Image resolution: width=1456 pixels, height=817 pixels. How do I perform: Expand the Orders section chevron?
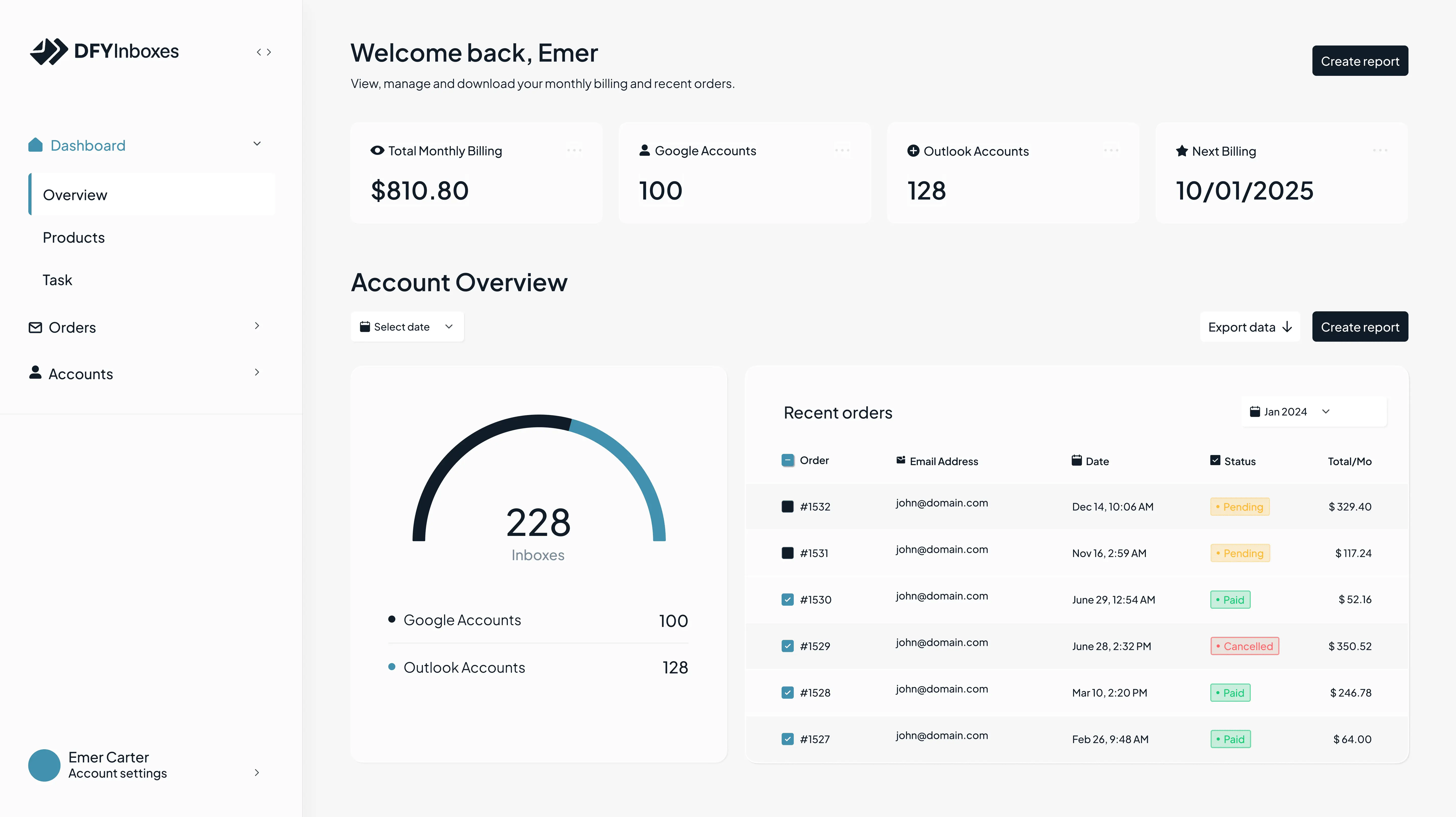pyautogui.click(x=257, y=326)
